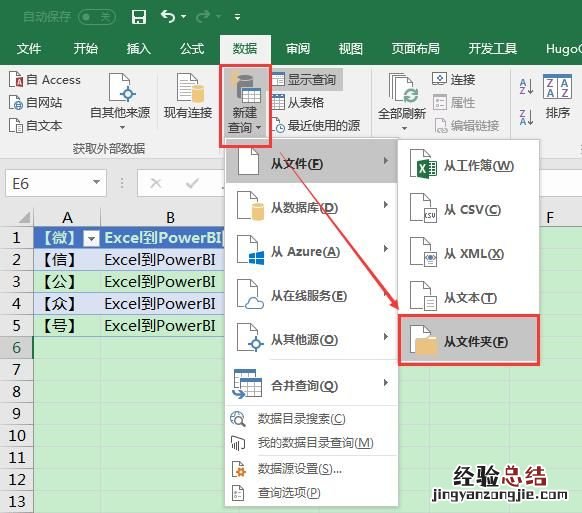The width and height of the screenshot is (582, 513).
Task: Switch to the 视图 ribbon tab
Action: (x=351, y=49)
